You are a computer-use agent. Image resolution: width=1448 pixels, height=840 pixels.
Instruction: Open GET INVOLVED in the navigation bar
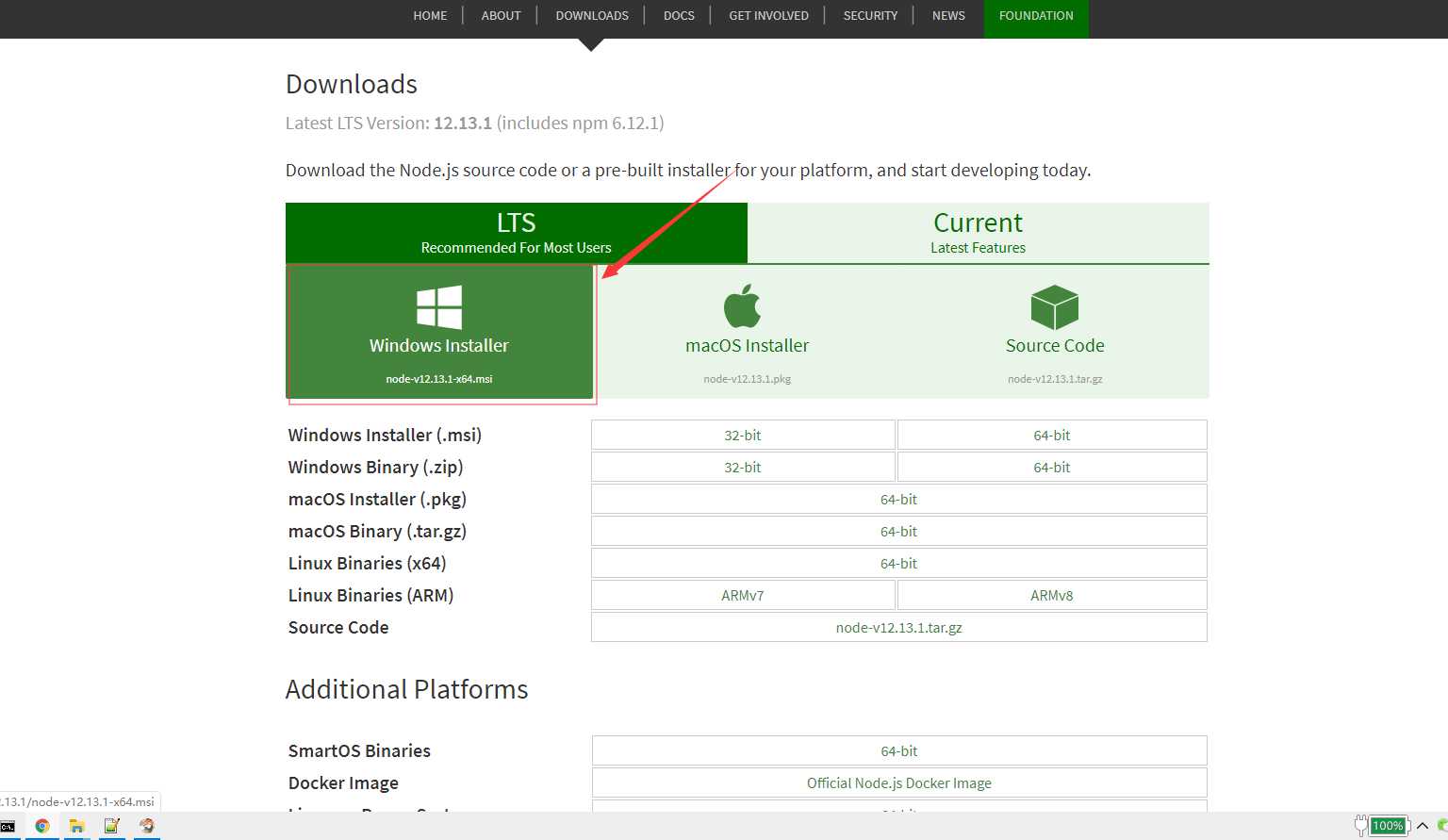coord(768,16)
